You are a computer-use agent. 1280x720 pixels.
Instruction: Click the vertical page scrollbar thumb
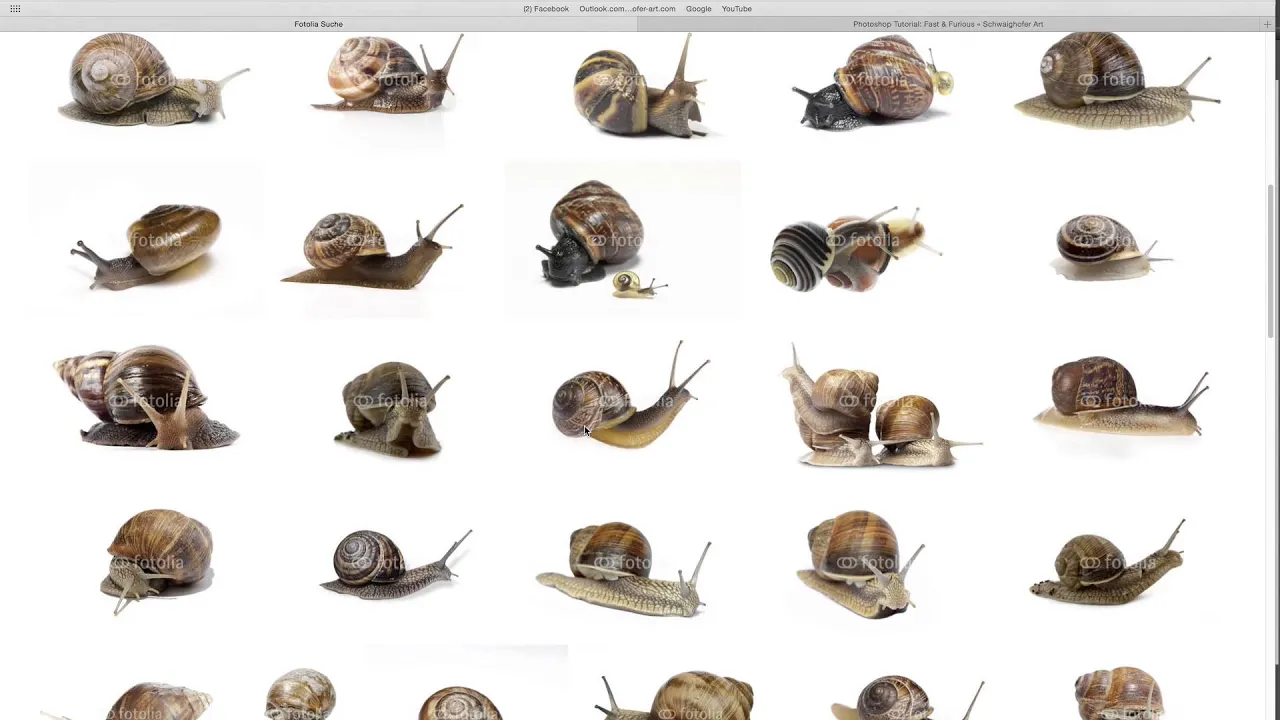(x=1272, y=260)
